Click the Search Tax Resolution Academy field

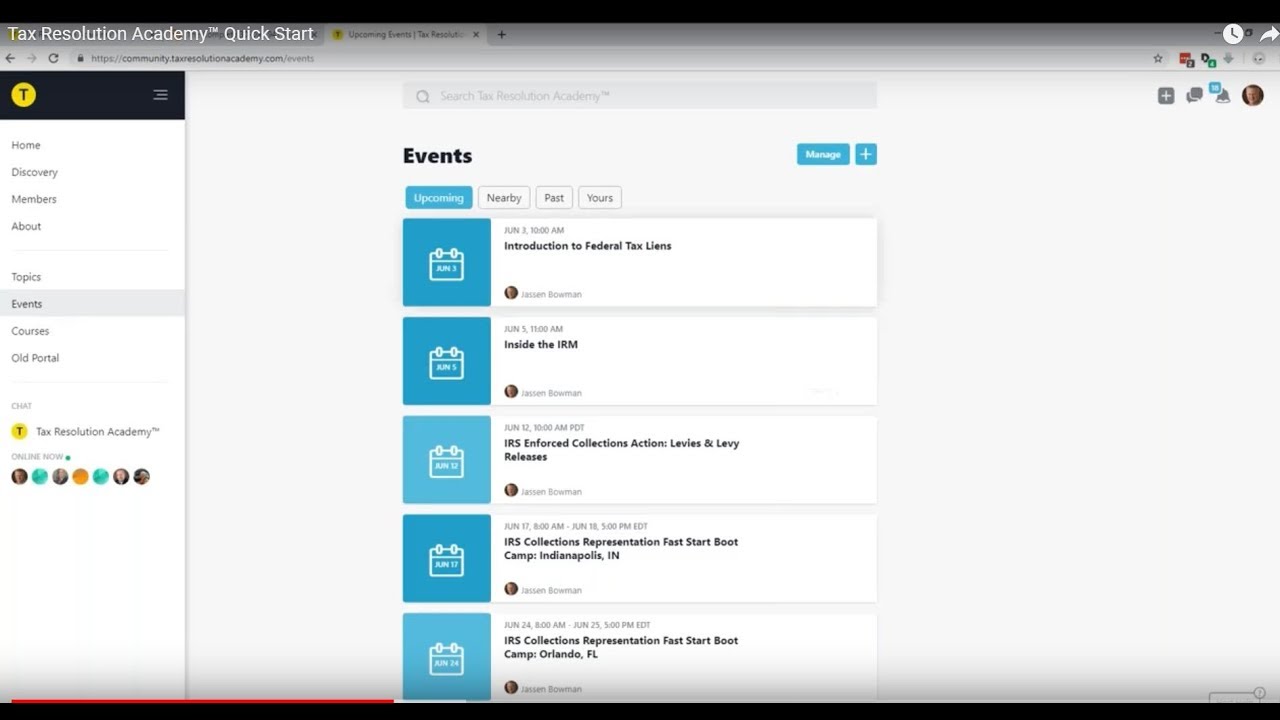tap(640, 96)
